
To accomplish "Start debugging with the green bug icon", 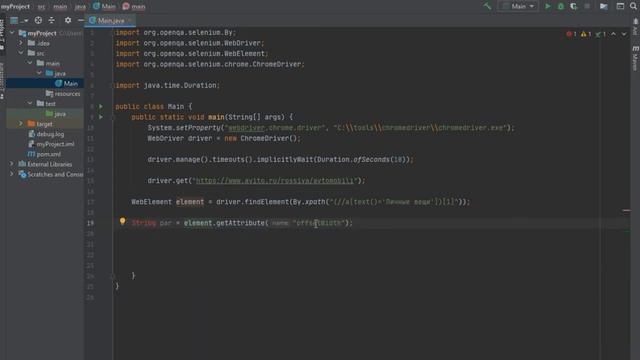I will point(561,6).
